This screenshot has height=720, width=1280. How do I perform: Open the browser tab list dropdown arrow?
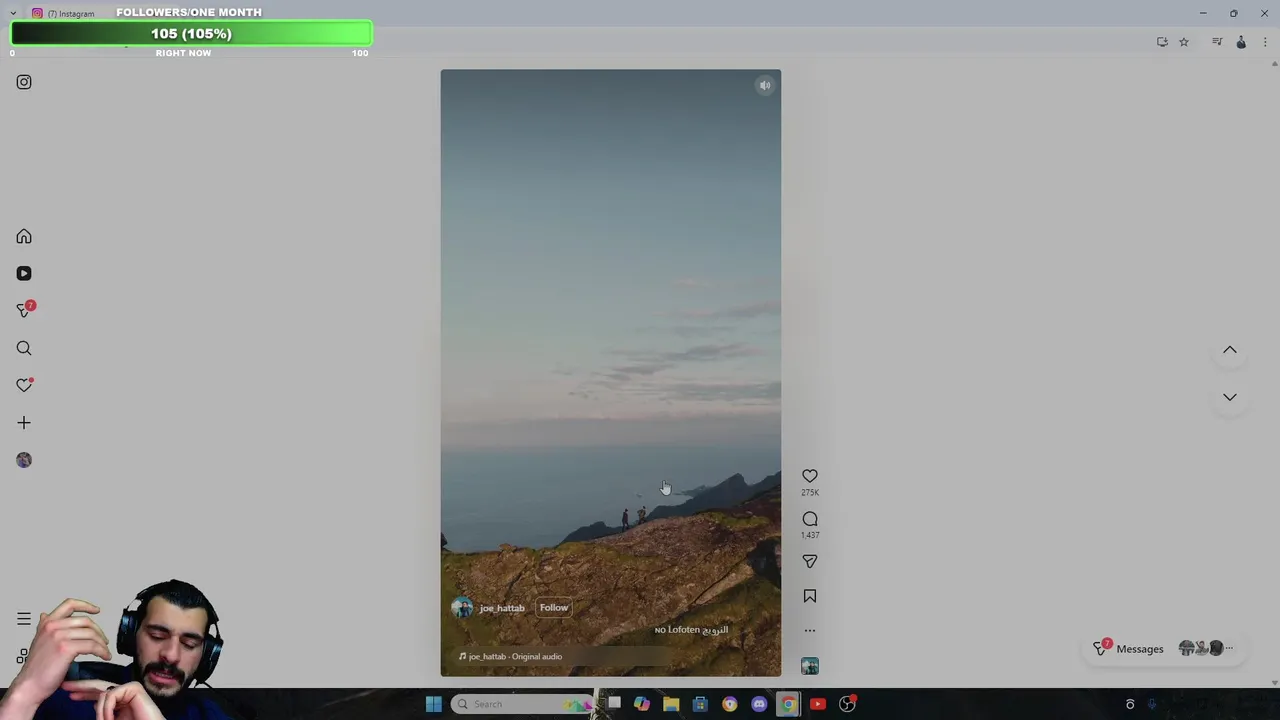click(x=13, y=13)
